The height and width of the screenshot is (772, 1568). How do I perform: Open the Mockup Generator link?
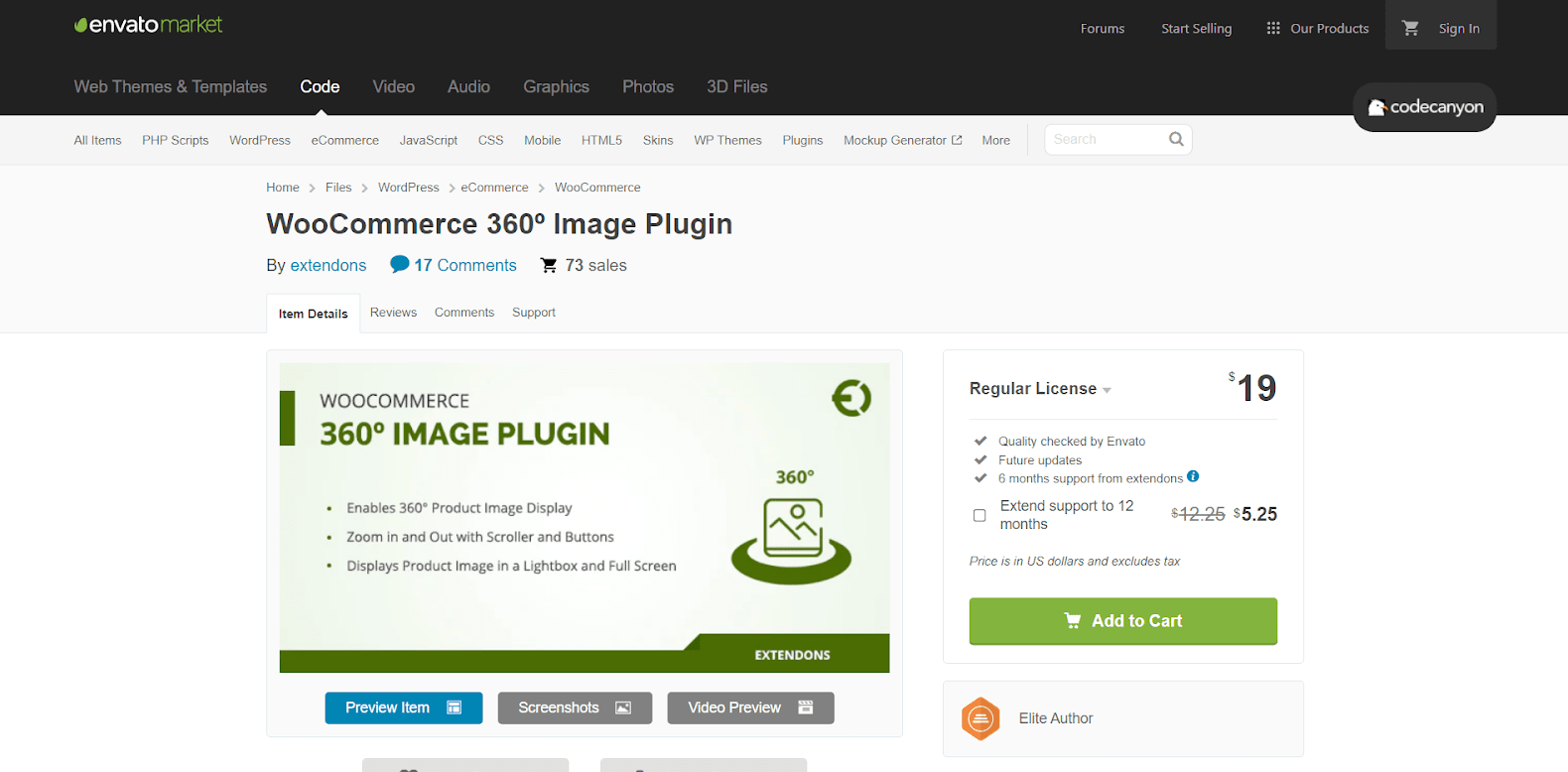pos(903,140)
